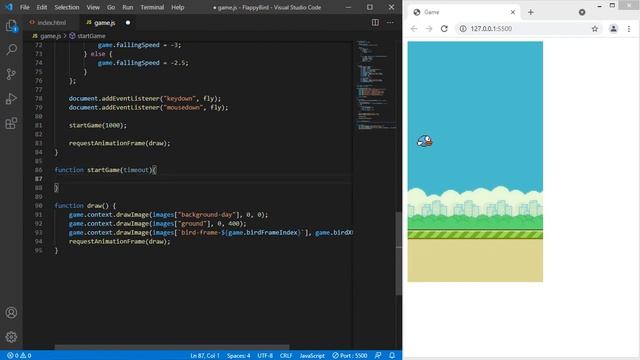
Task: Click 'startGame(1000);' on line 81
Action: (98, 125)
